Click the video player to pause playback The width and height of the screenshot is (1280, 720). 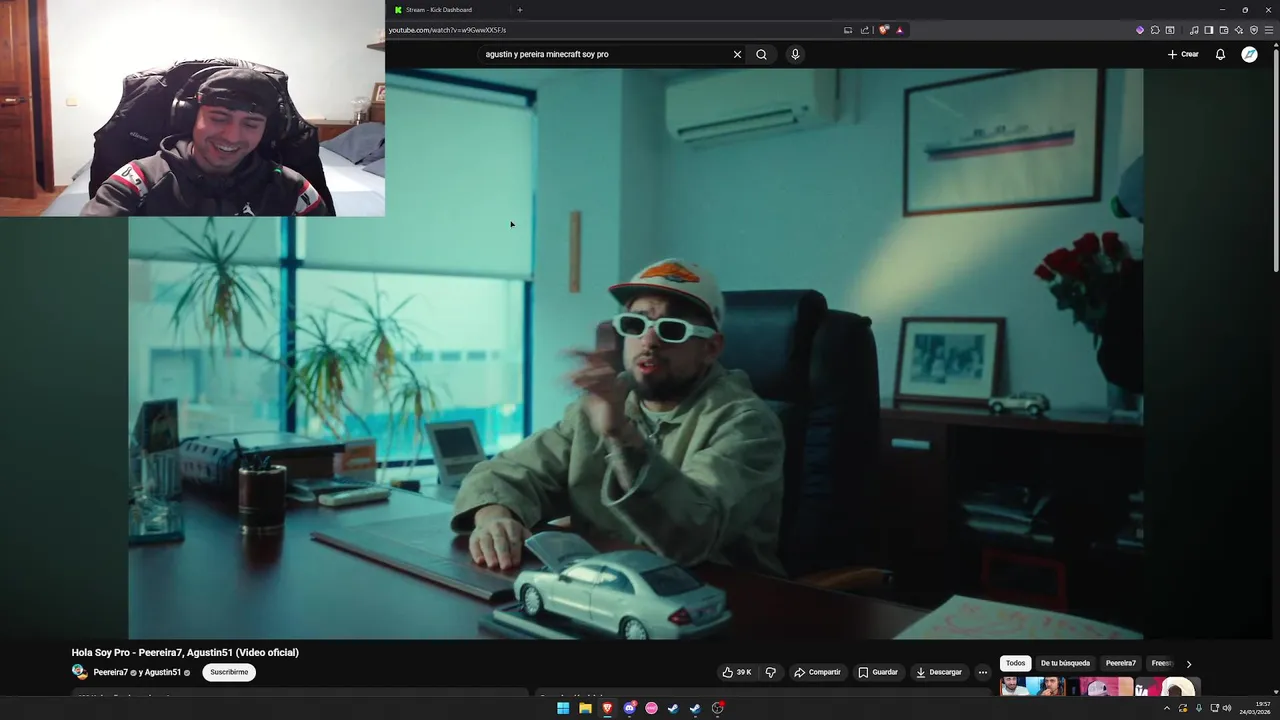pyautogui.click(x=635, y=353)
